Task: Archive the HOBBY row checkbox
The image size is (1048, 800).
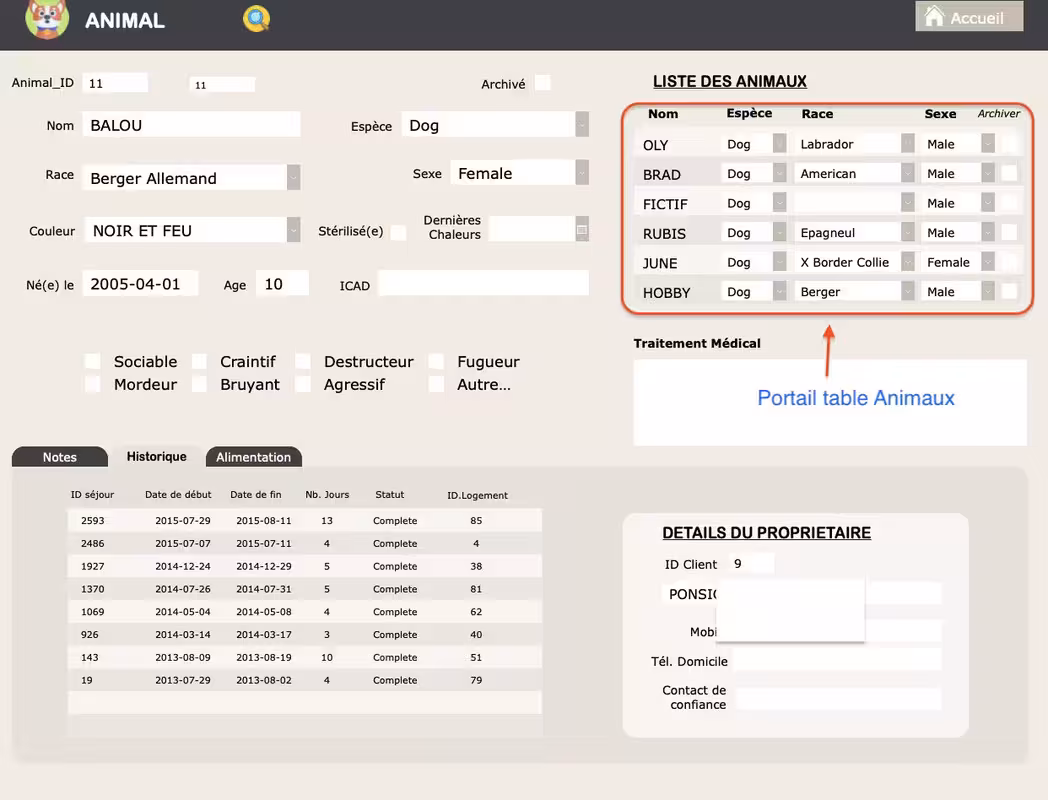Action: point(1009,291)
